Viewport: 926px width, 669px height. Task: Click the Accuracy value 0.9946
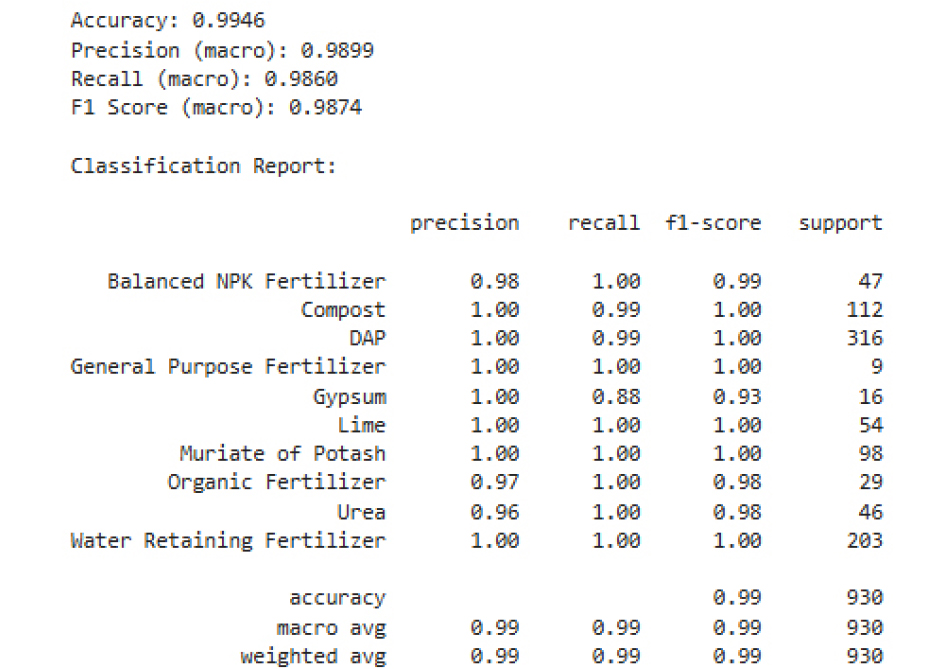[x=229, y=21]
